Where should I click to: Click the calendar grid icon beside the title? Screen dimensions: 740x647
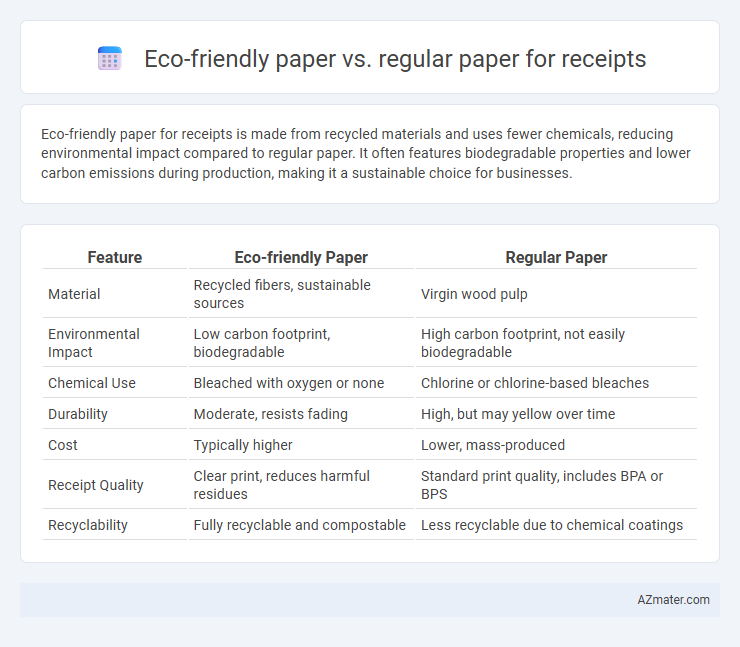point(109,59)
